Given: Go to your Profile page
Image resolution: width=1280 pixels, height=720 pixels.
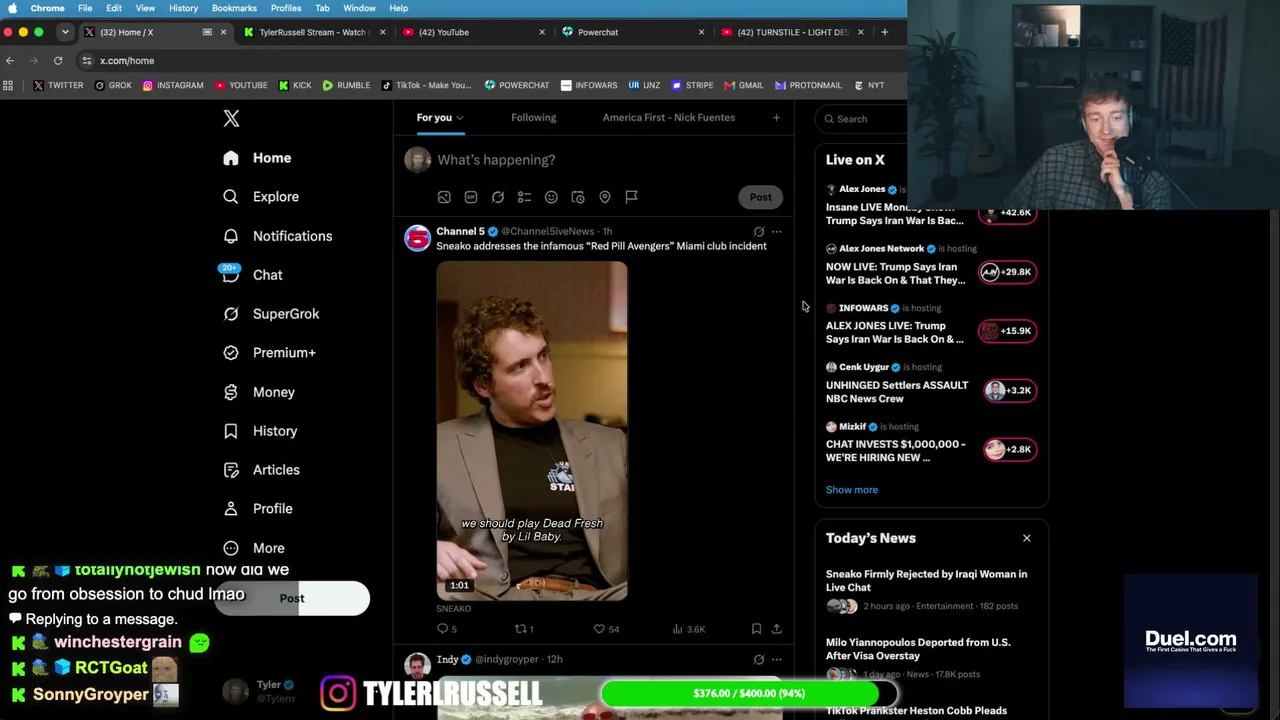Looking at the screenshot, I should pos(258,509).
